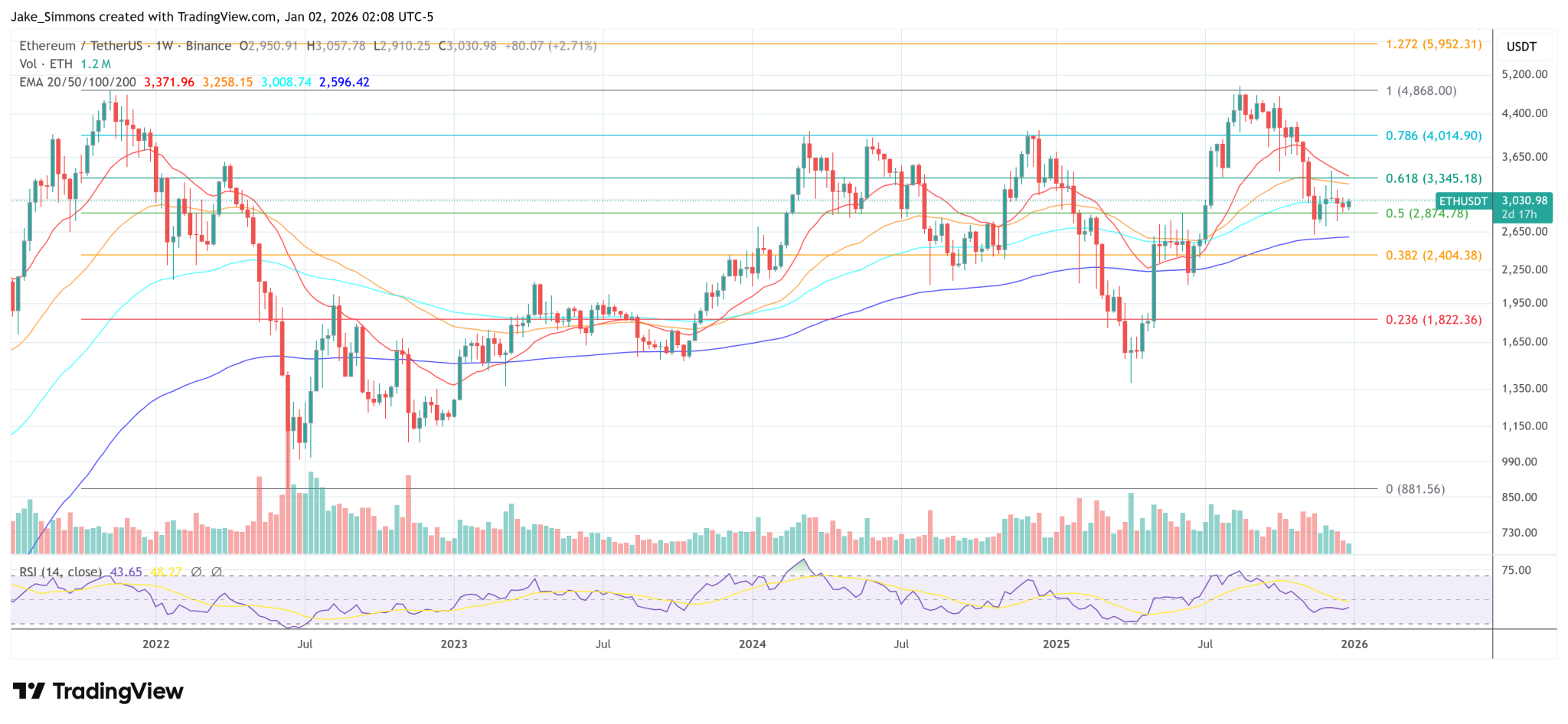The image size is (1568, 724).
Task: Click the red EMA 20 value 3,371.96
Action: pyautogui.click(x=169, y=82)
